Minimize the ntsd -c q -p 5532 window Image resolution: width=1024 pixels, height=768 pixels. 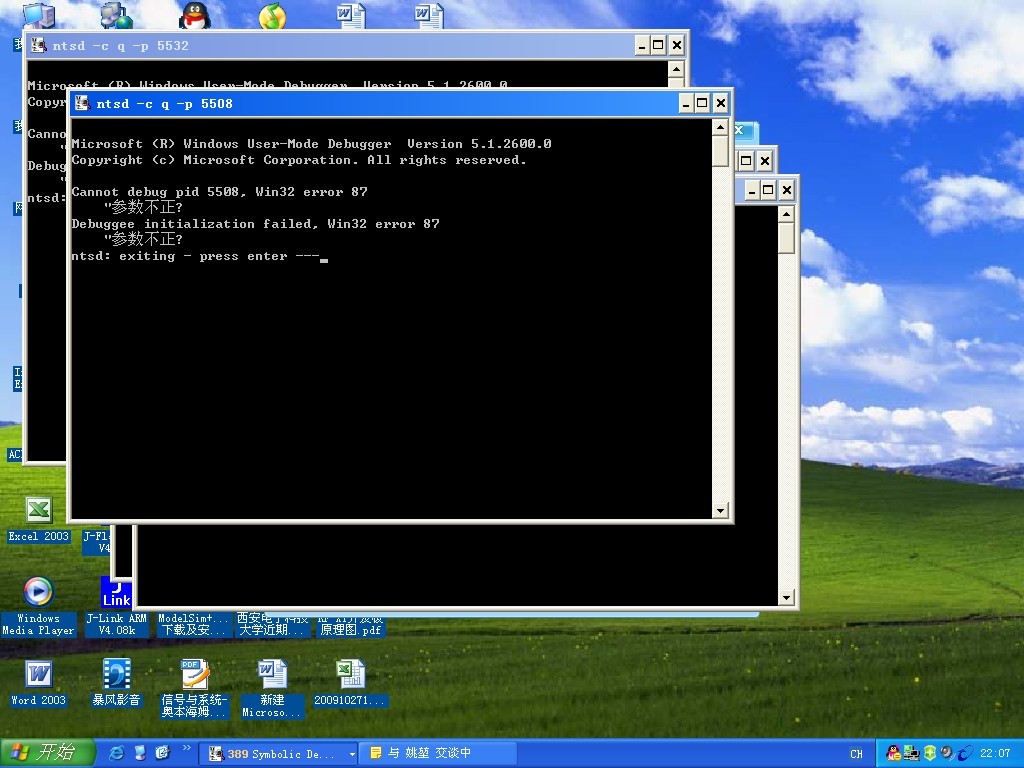(643, 45)
